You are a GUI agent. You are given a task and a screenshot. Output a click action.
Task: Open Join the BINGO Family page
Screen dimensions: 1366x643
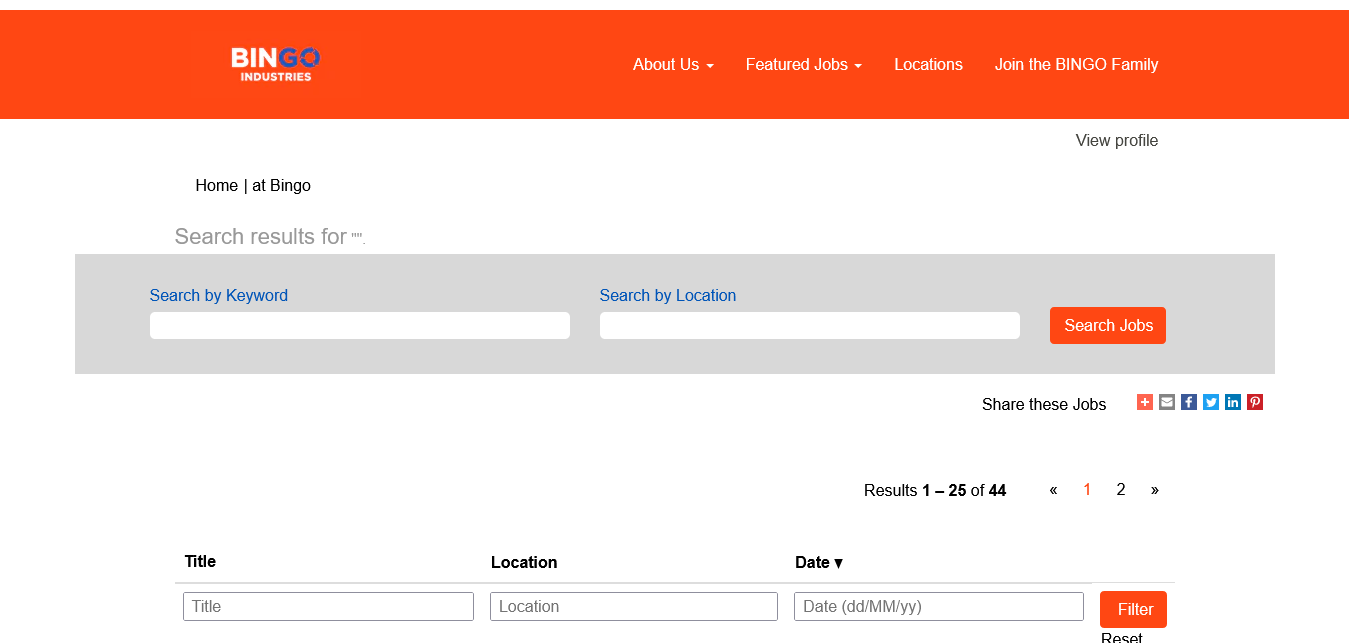pos(1076,64)
